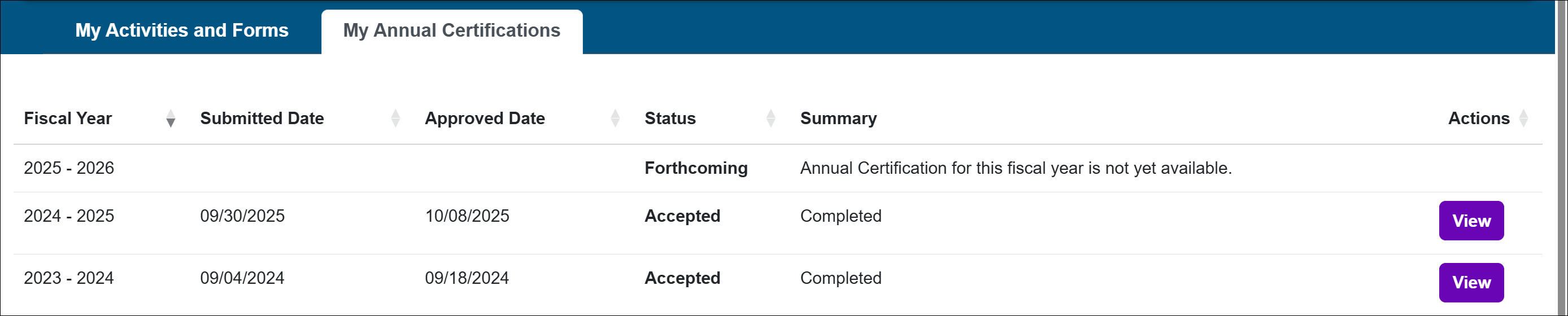Click sort arrows beside Submitted Date
The image size is (1568, 316).
pos(395,118)
